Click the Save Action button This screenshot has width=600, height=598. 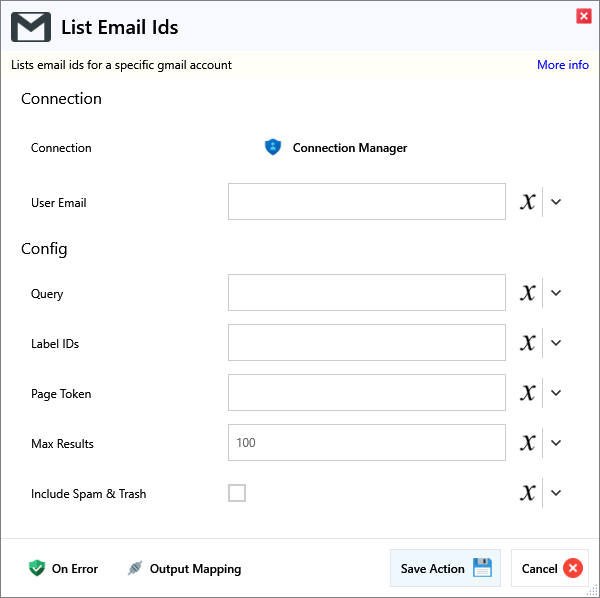pos(445,568)
